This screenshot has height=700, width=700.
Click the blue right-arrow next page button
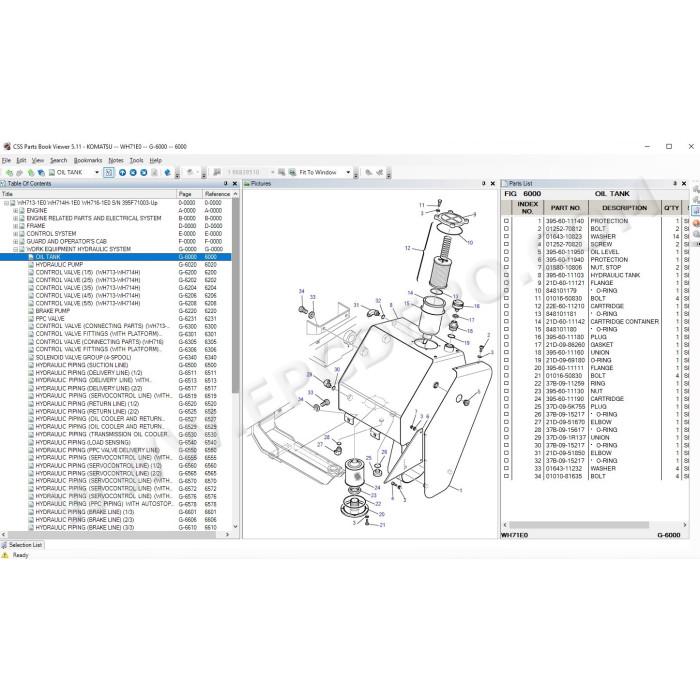(x=144, y=173)
